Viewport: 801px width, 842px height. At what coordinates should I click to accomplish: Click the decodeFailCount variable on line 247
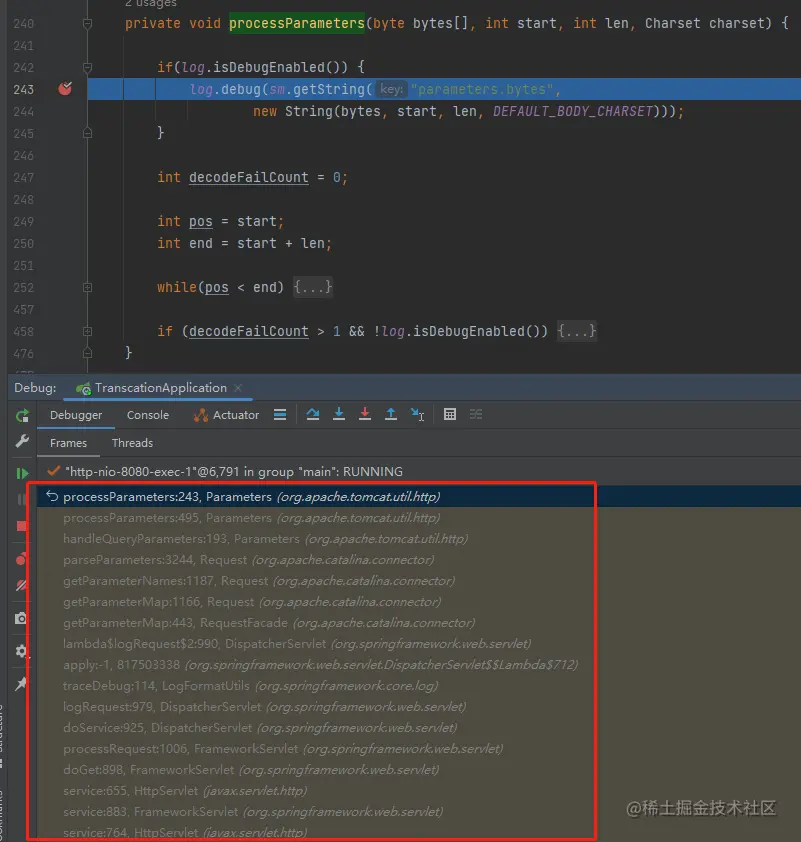point(249,177)
